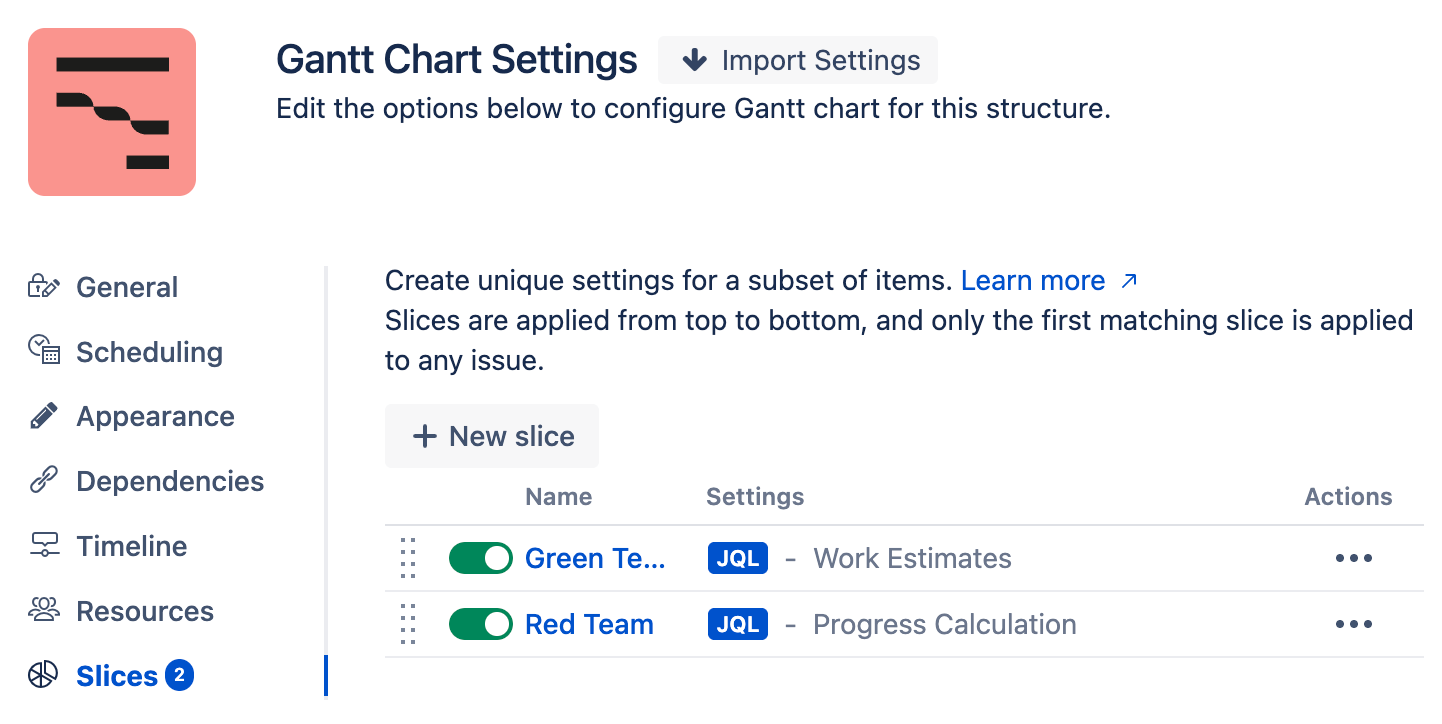Open the Scheduling settings section

149,352
